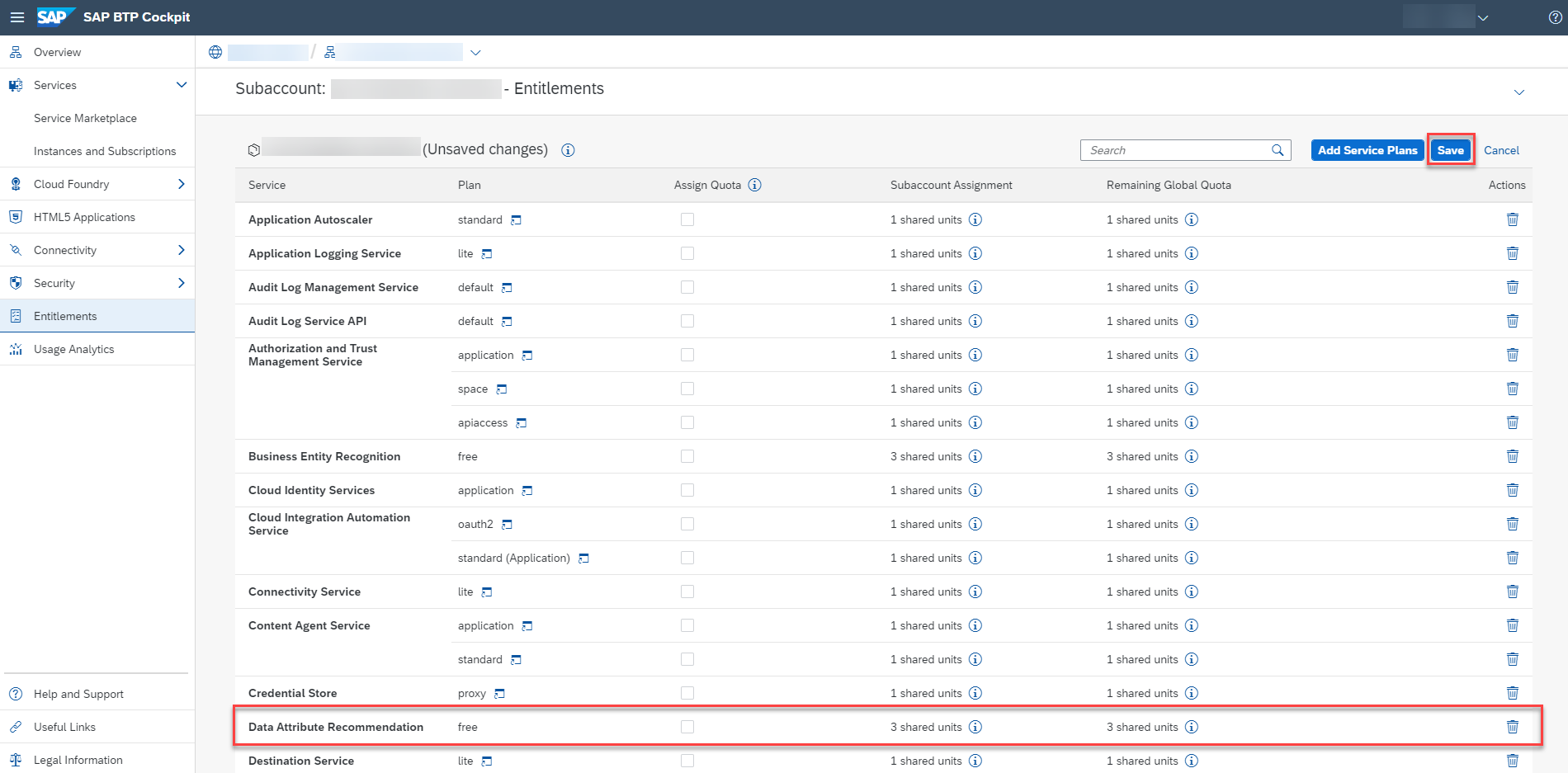
Task: Show Credential Store remaining global quota info
Action: pos(1192,693)
